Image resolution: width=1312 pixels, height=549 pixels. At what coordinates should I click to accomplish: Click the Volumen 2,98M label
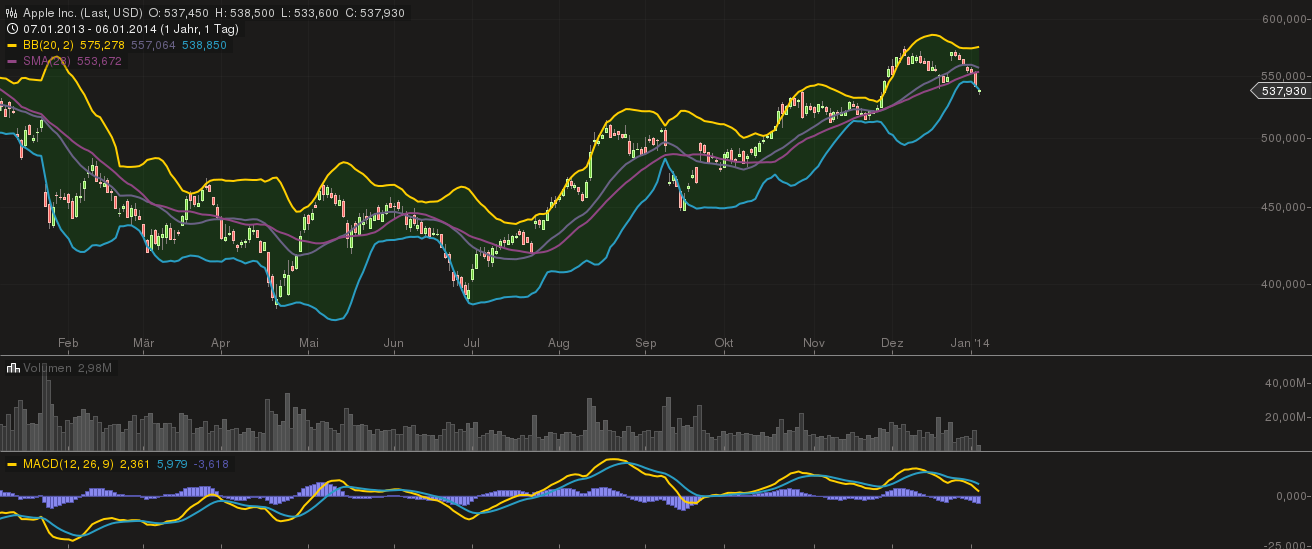pos(68,368)
